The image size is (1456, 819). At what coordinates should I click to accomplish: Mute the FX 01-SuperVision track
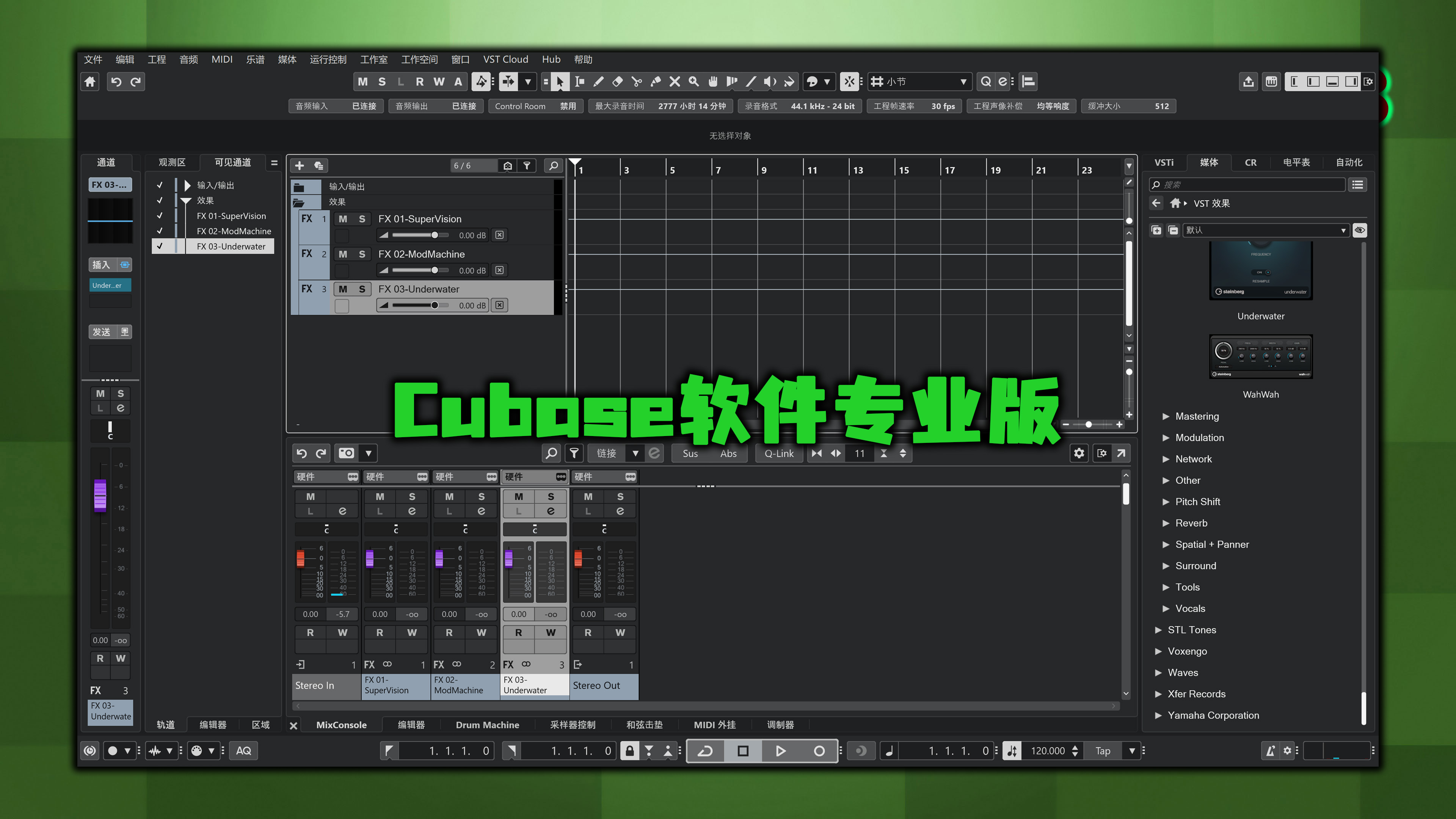(x=342, y=219)
